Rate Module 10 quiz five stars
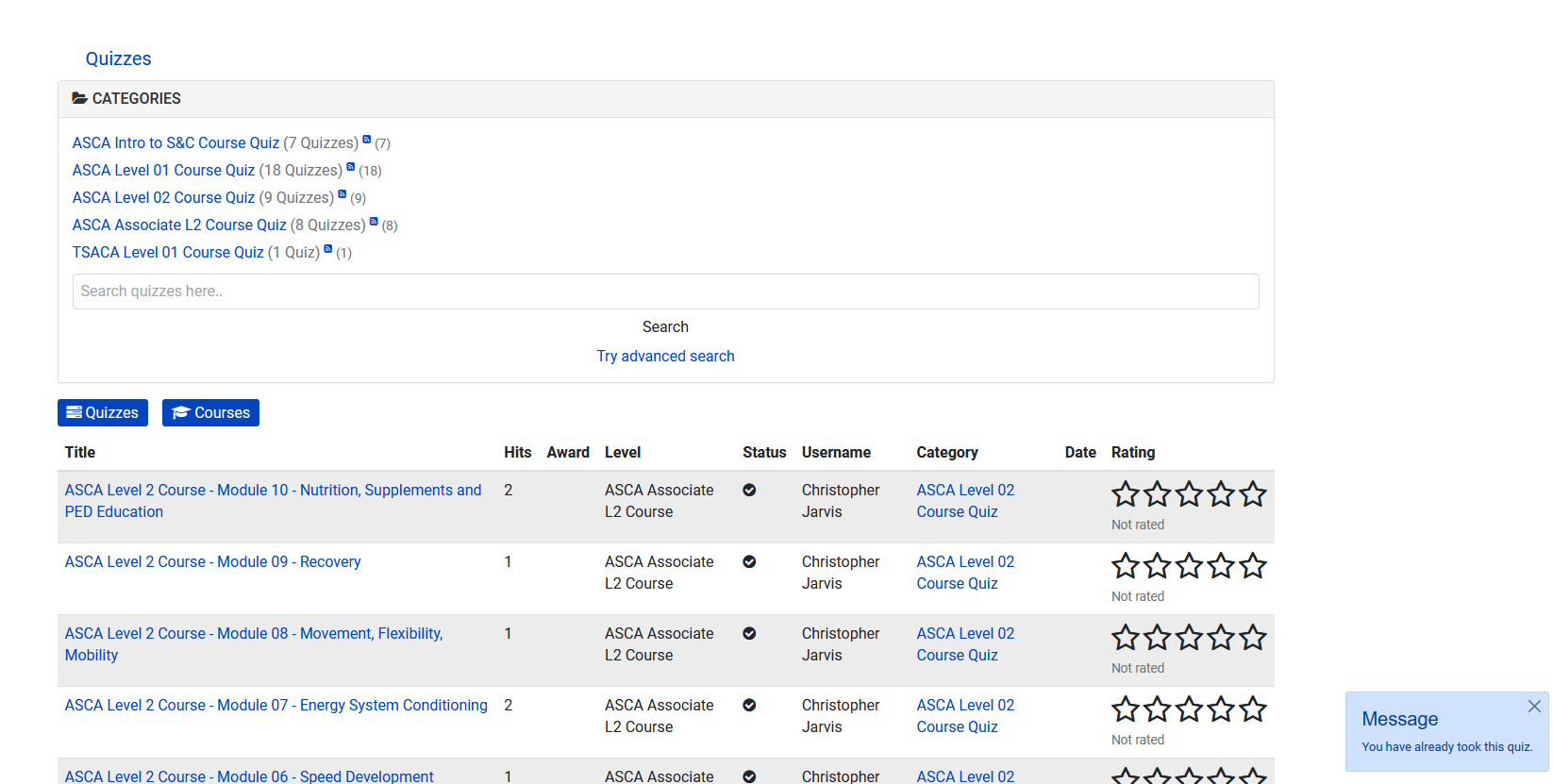 click(1253, 493)
